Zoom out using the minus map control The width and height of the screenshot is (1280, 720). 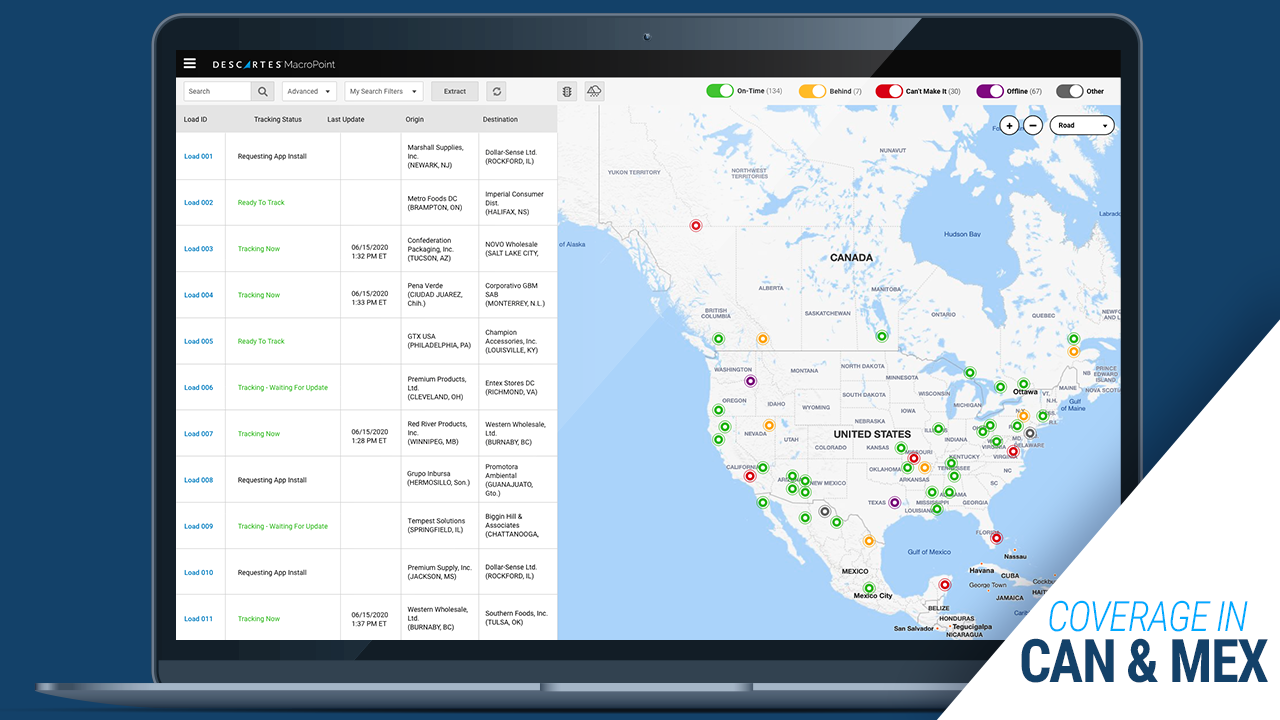point(1033,125)
